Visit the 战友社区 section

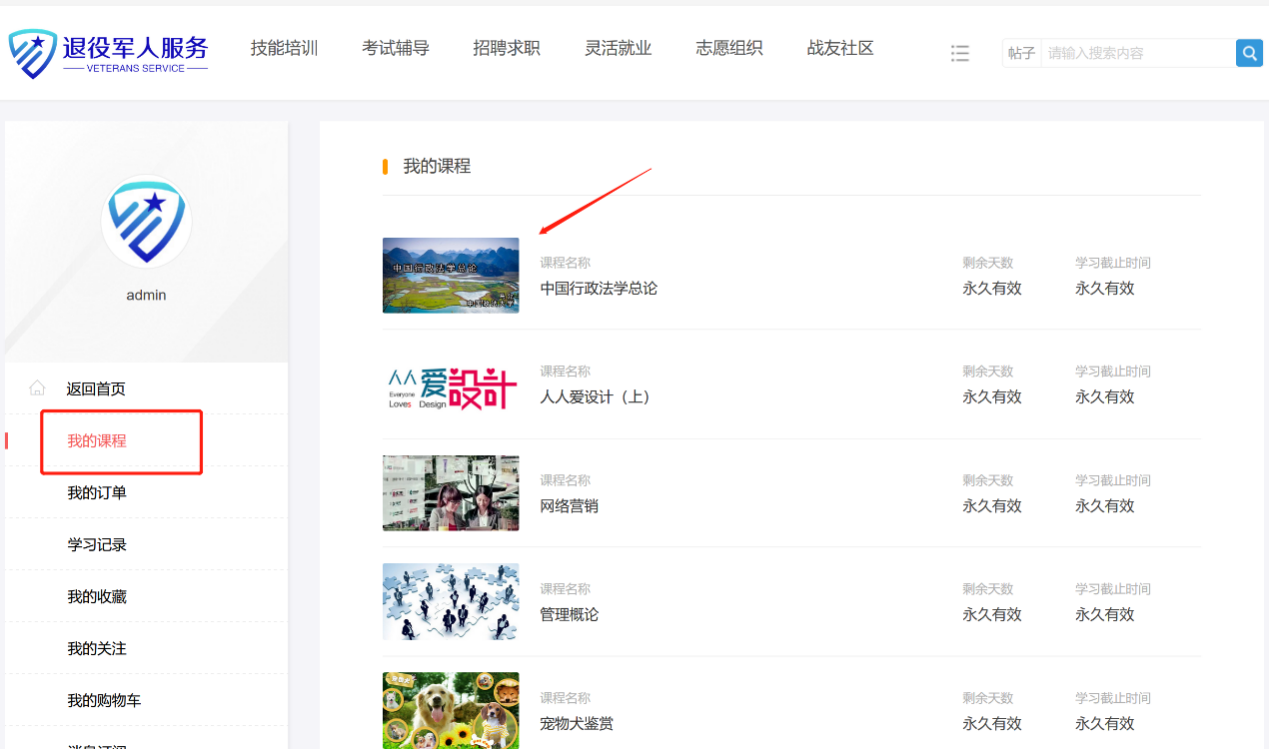point(840,48)
